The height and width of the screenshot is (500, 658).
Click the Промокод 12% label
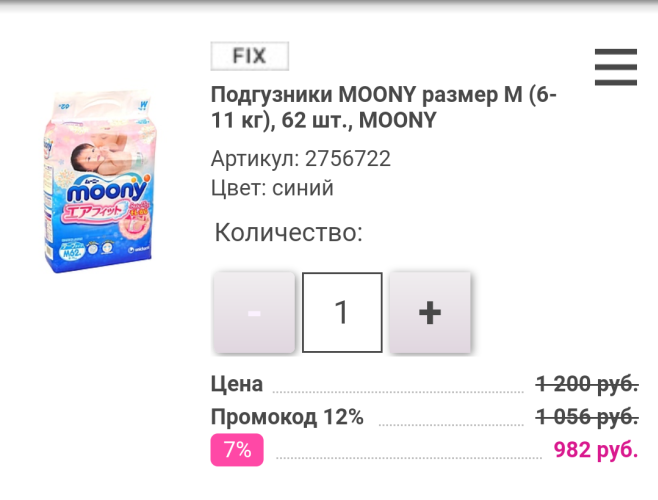[287, 417]
